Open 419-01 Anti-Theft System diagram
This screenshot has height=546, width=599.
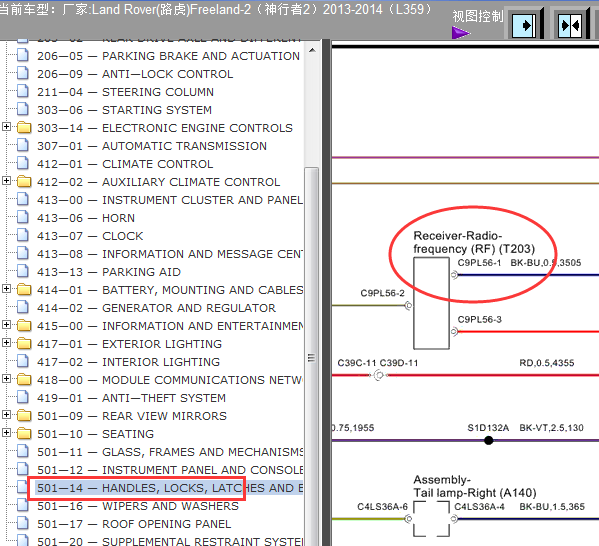click(x=131, y=398)
